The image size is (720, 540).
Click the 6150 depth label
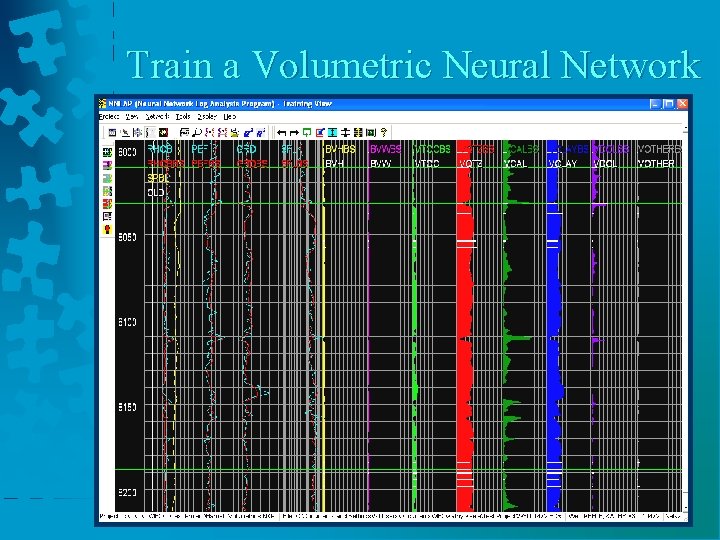click(127, 407)
